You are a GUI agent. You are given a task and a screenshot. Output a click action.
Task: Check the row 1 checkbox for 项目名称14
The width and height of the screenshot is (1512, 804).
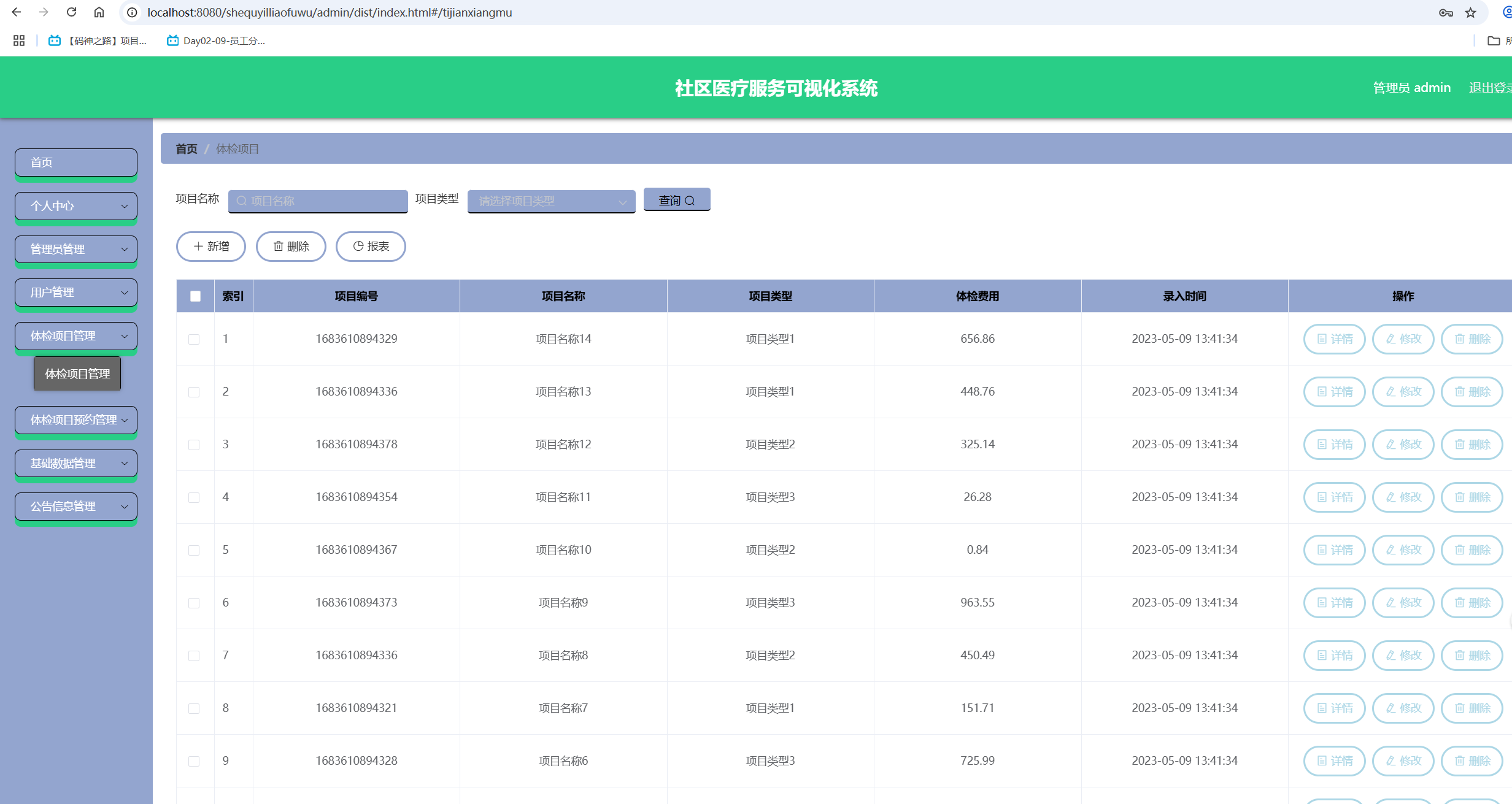tap(194, 339)
